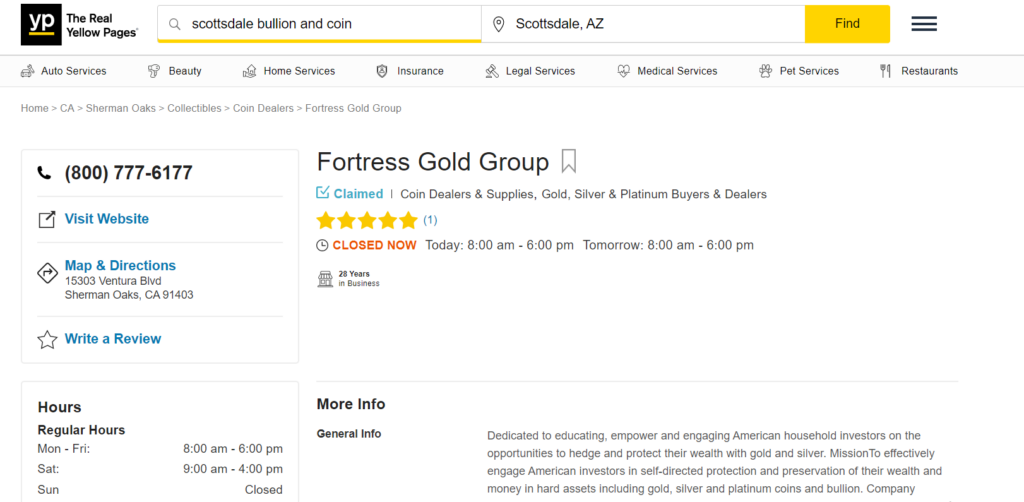Open the Beauty category
The image size is (1024, 502).
[x=185, y=71]
